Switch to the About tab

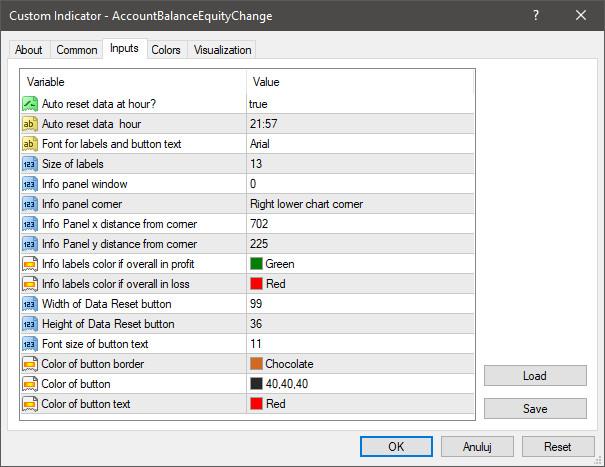pyautogui.click(x=29, y=50)
